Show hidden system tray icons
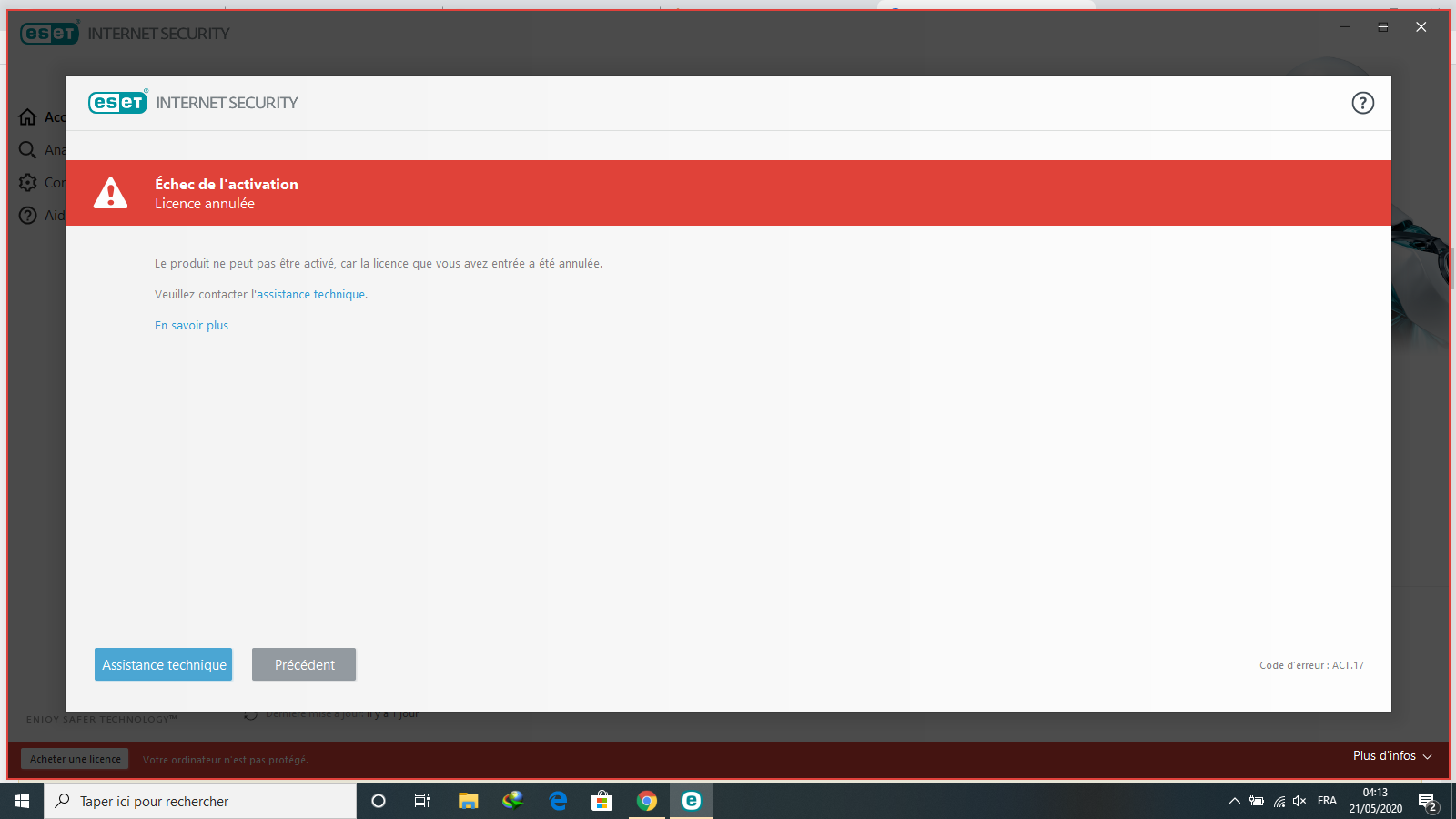Viewport: 1456px width, 819px height. pos(1235,801)
